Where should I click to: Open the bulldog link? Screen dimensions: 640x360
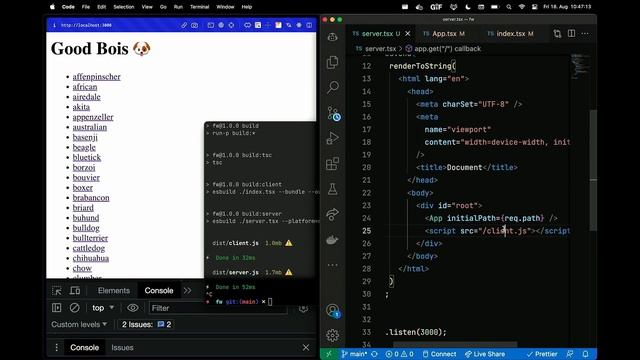86,228
